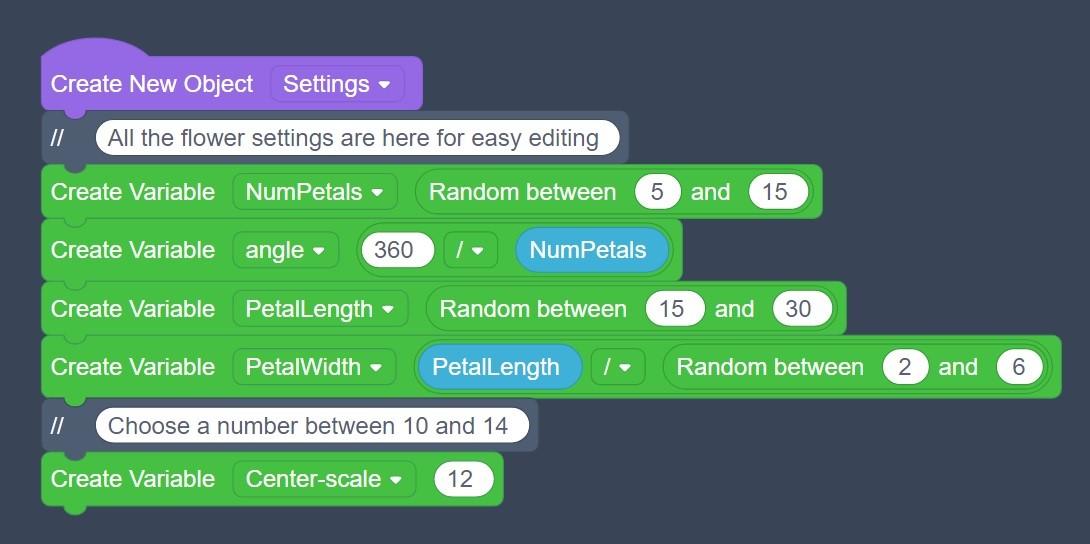Select the purple Create New Object block
This screenshot has width=1090, height=544.
tap(152, 84)
